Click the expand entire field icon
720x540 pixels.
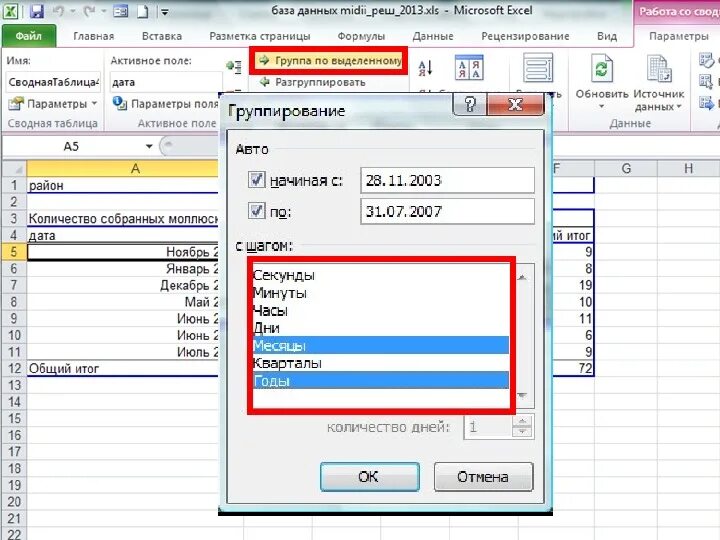[234, 66]
